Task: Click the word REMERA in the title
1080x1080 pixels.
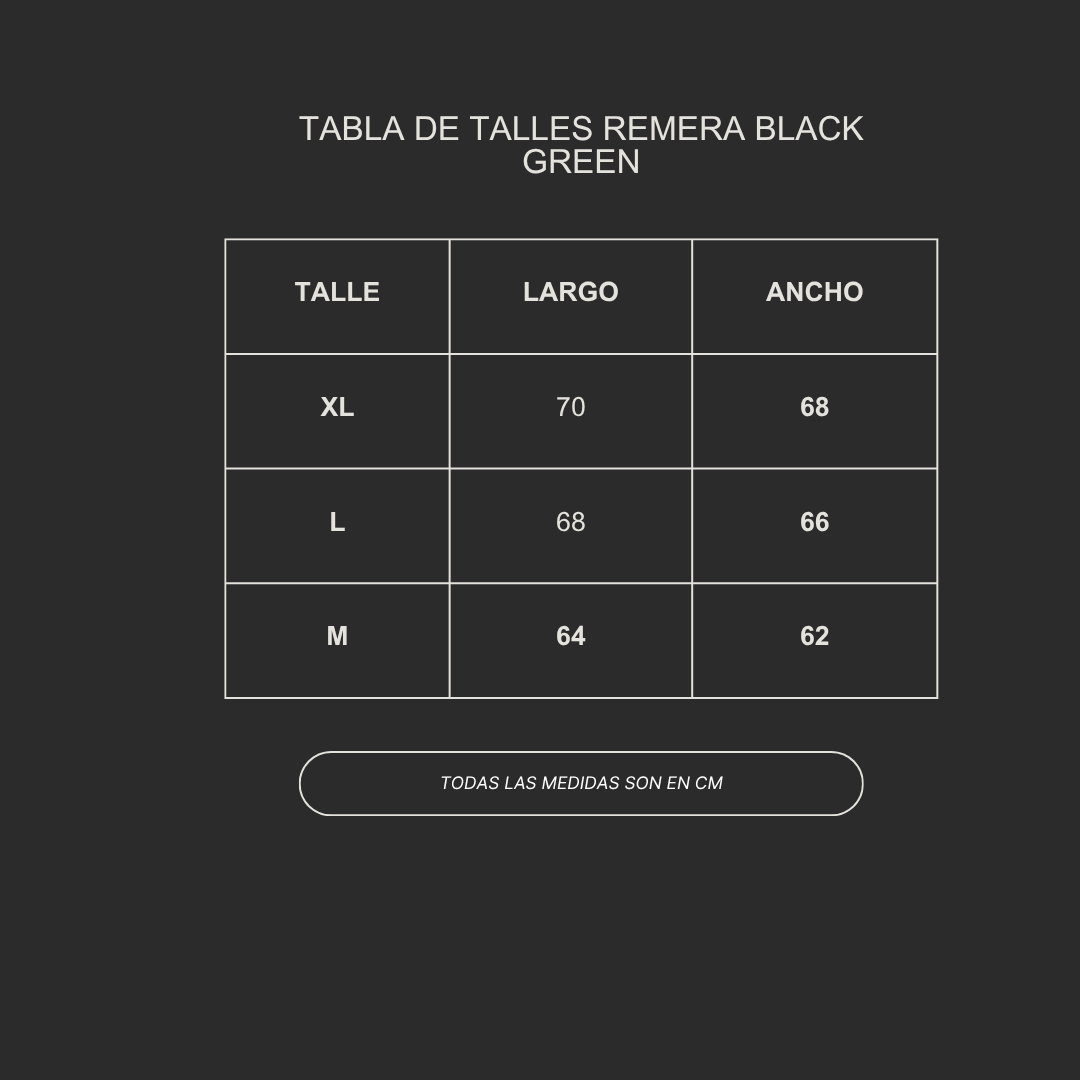Action: click(674, 129)
